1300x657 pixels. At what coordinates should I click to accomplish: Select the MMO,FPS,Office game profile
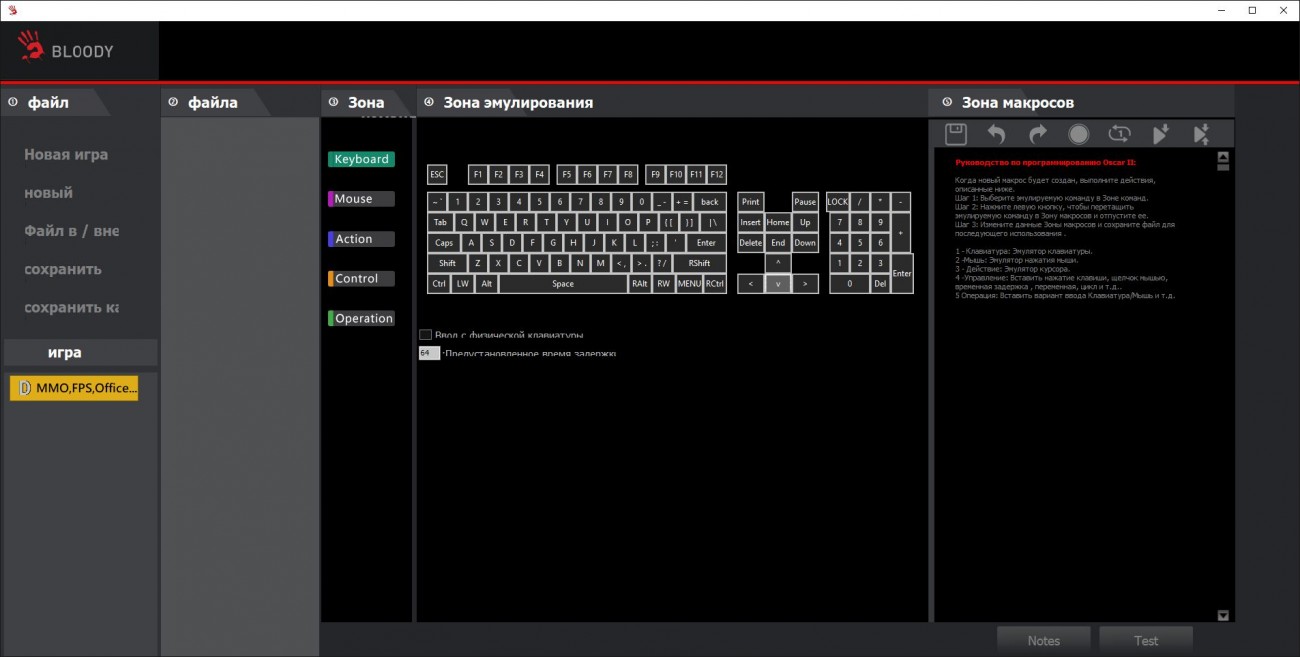(74, 388)
